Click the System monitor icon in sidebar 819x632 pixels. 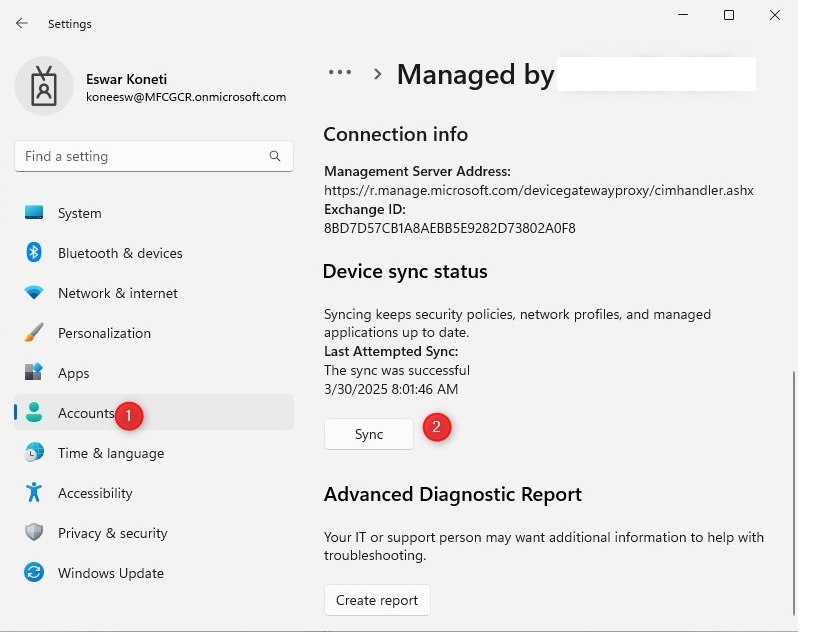tap(34, 213)
